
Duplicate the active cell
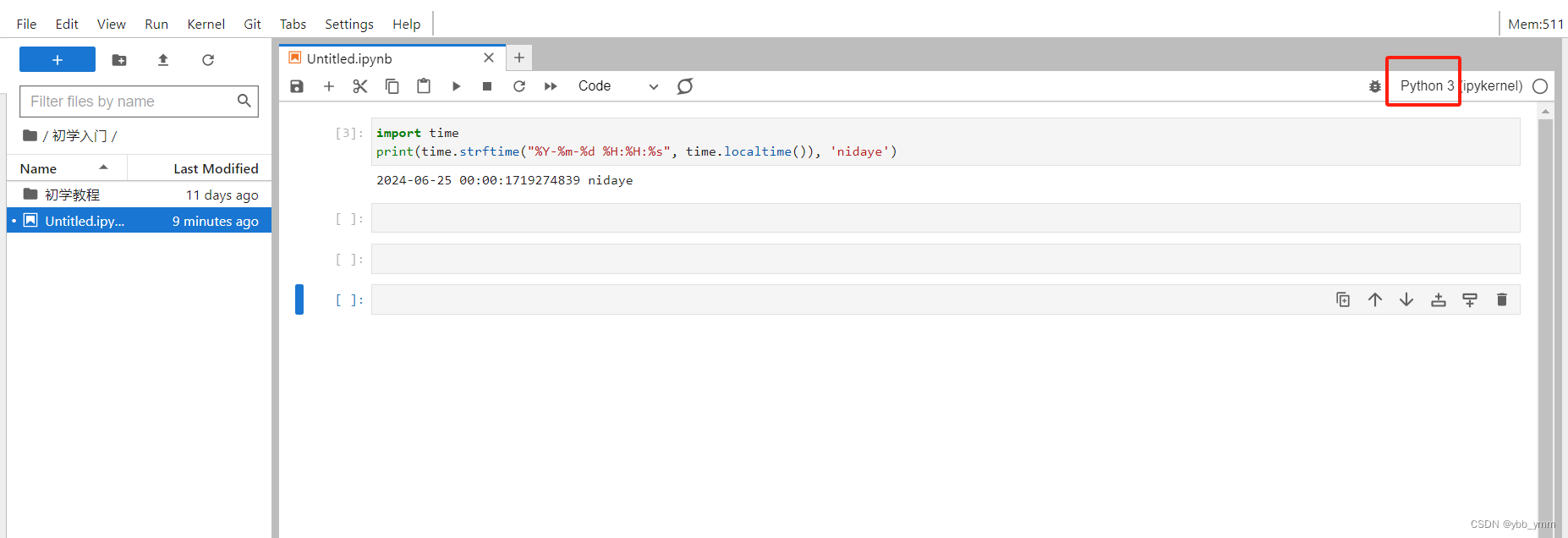click(x=1343, y=299)
